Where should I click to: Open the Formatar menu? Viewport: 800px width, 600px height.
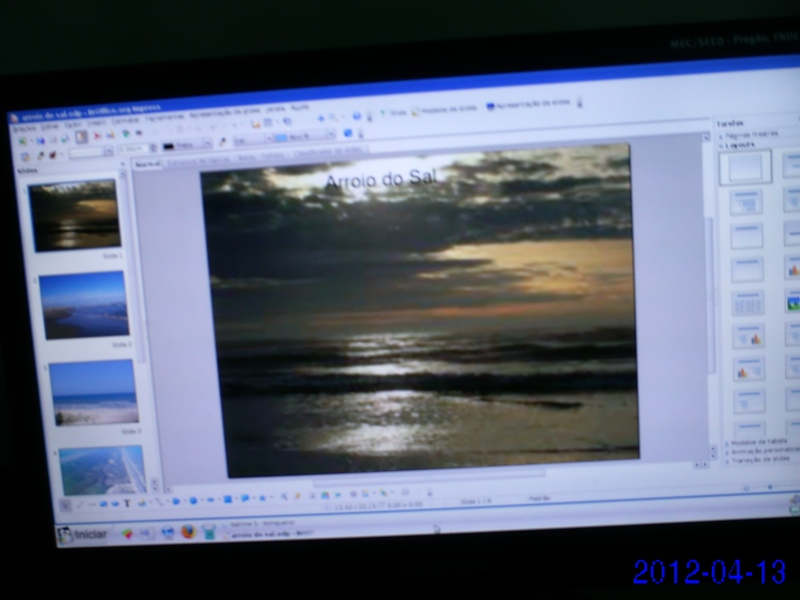(126, 121)
